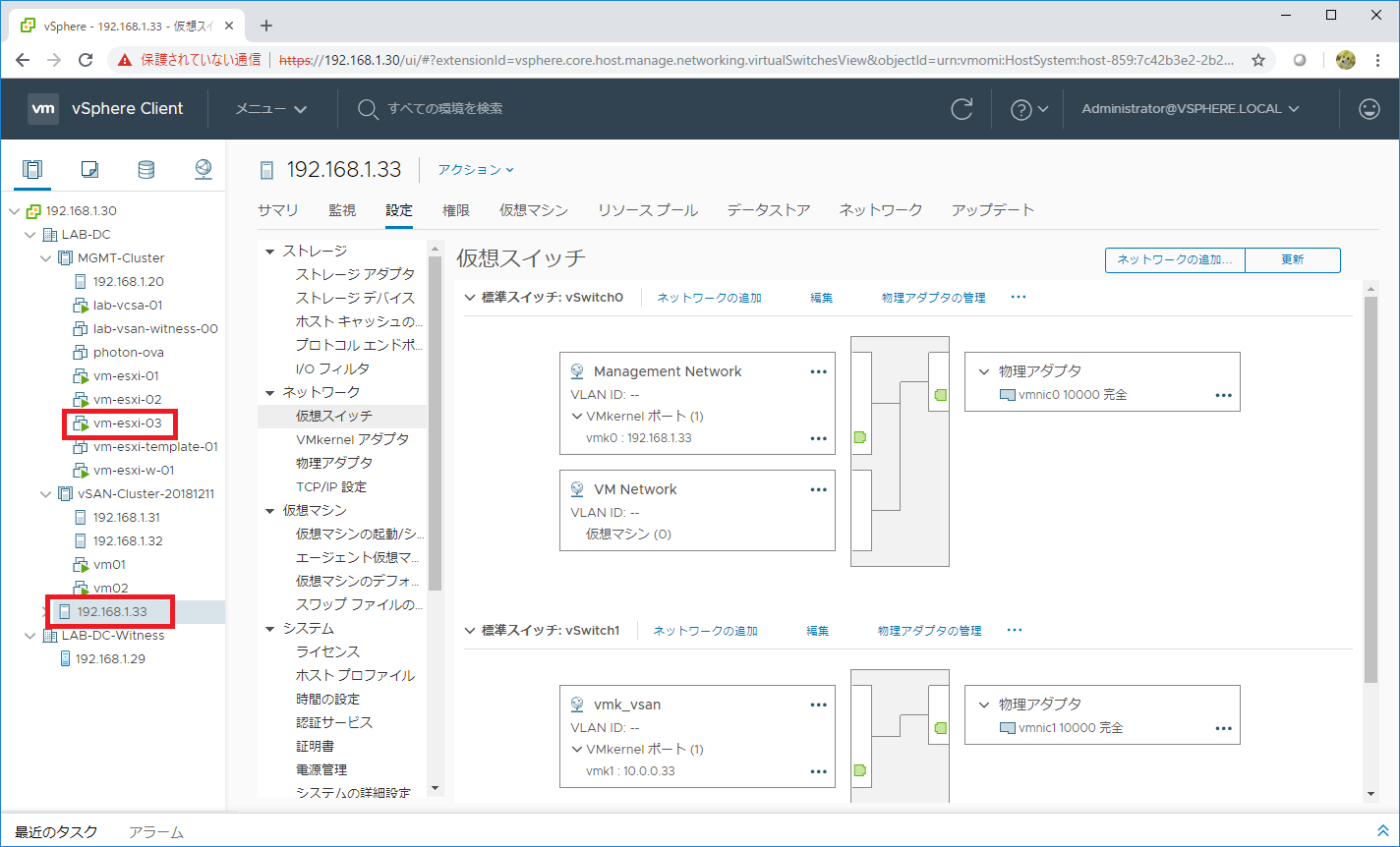Switch to the 権限 tab
This screenshot has width=1400, height=847.
tap(456, 210)
